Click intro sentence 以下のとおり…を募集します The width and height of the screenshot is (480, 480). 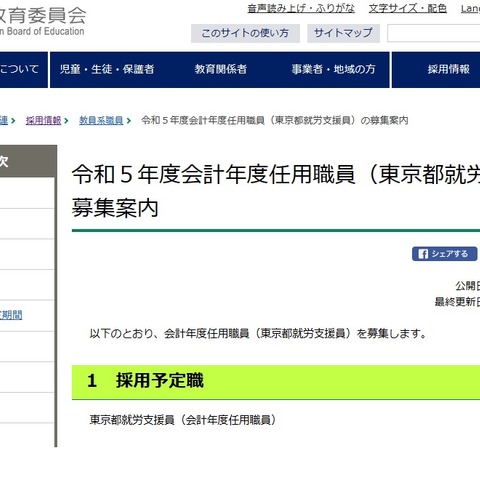pyautogui.click(x=258, y=333)
